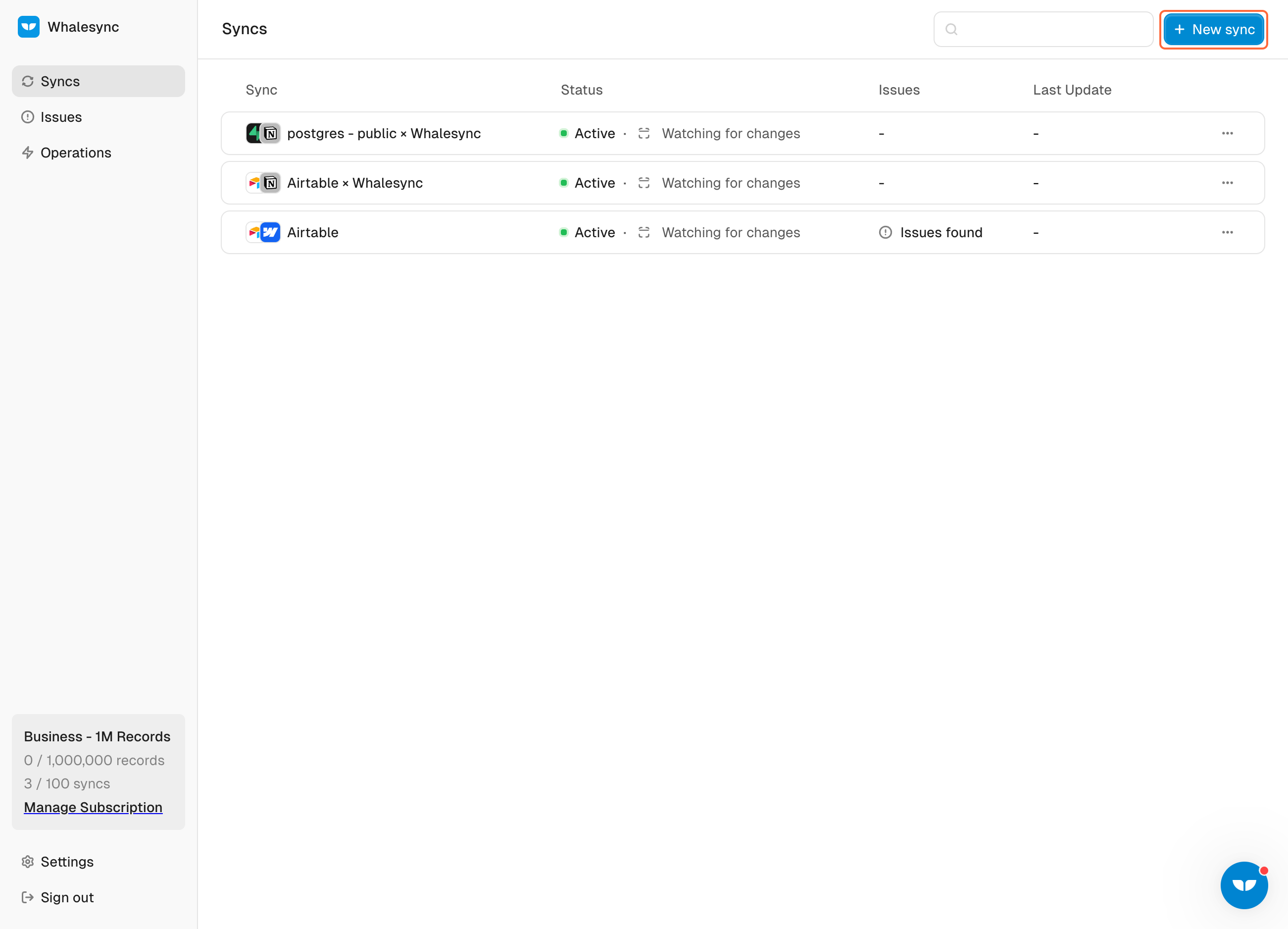Click the search magnifier icon

(x=952, y=30)
